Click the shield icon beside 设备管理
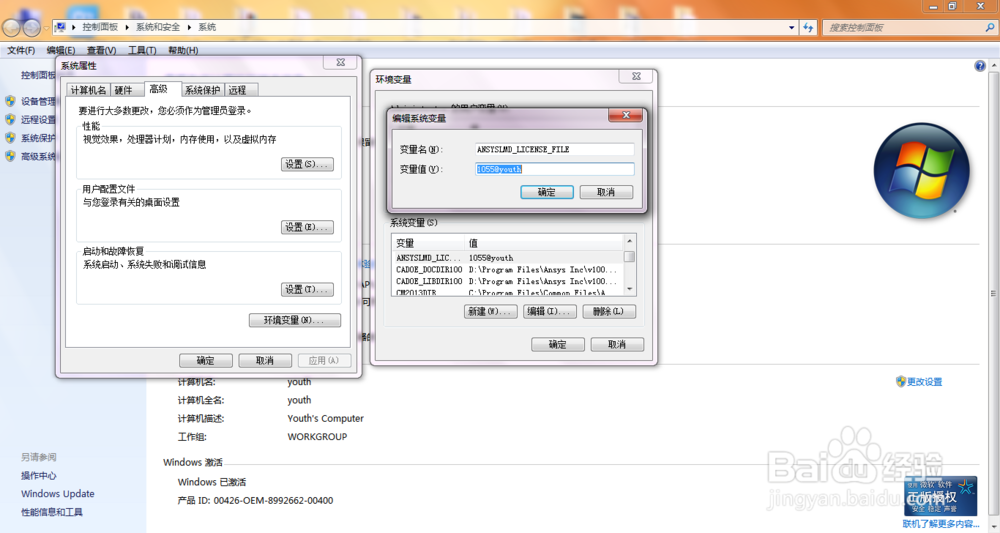Image resolution: width=1000 pixels, height=533 pixels. click(10, 101)
